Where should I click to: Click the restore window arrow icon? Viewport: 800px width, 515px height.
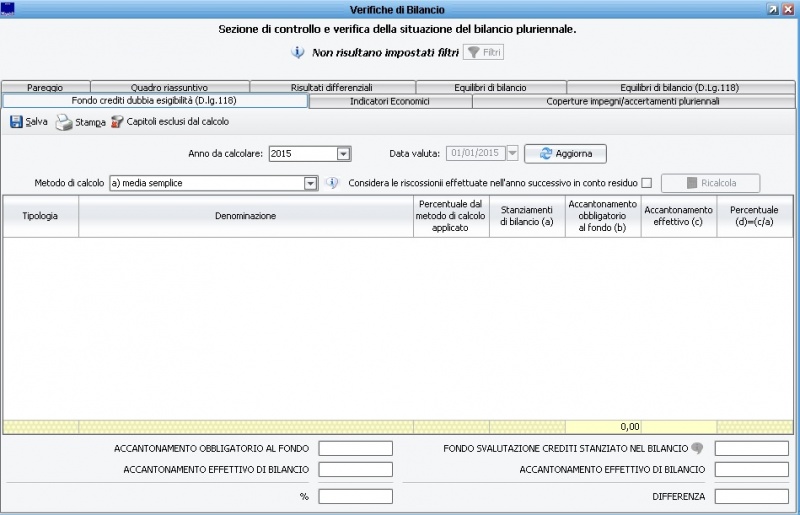[x=773, y=9]
